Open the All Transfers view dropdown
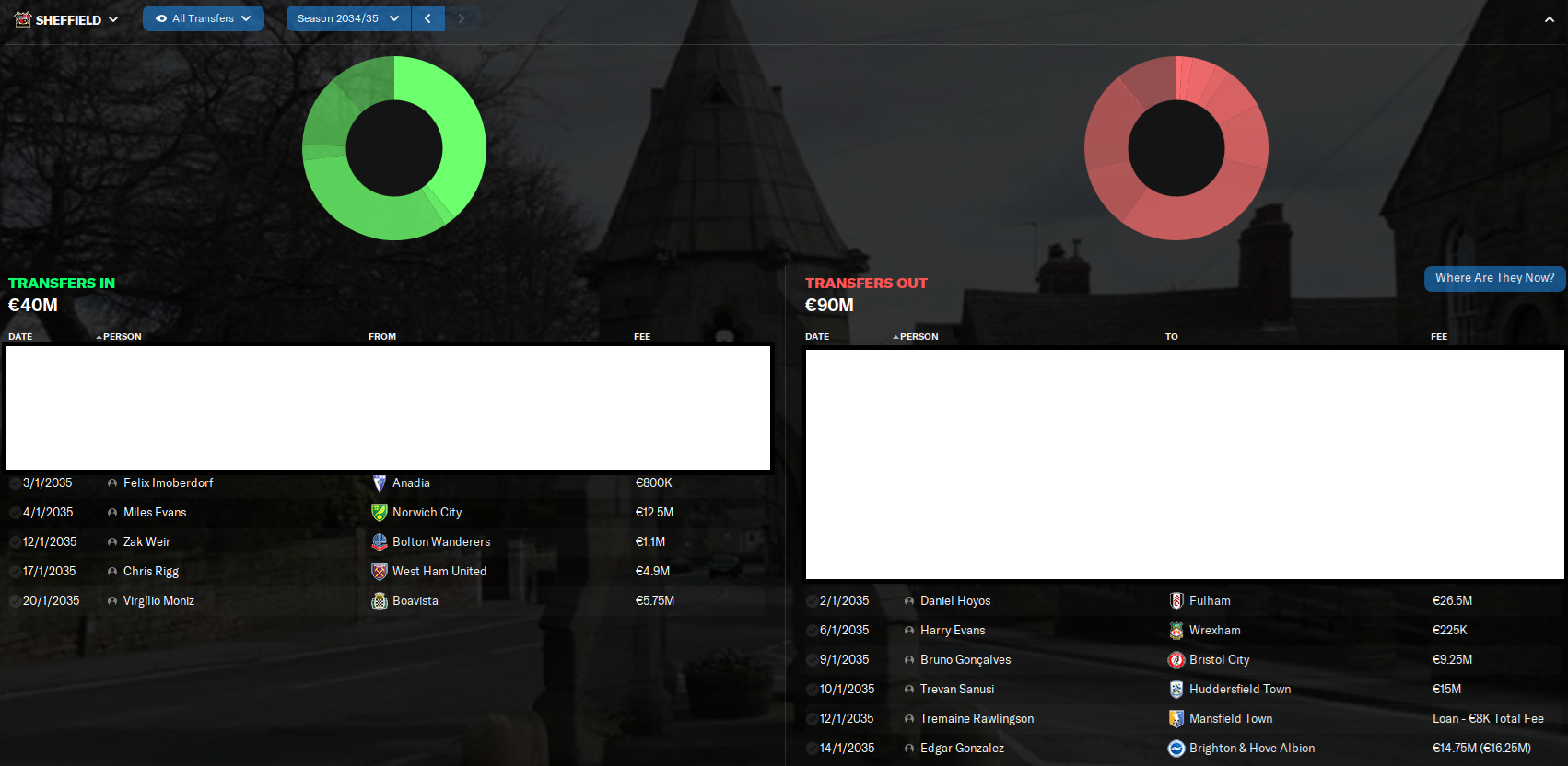The width and height of the screenshot is (1568, 766). point(204,18)
